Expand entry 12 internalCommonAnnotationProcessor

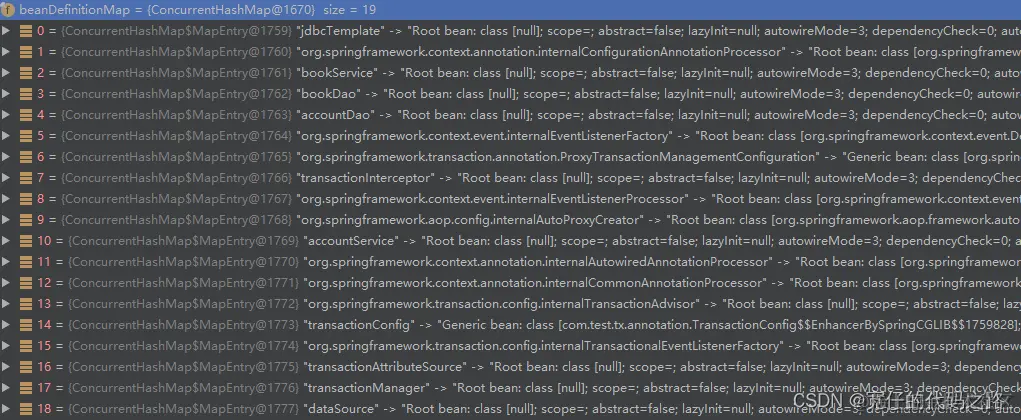(6, 283)
